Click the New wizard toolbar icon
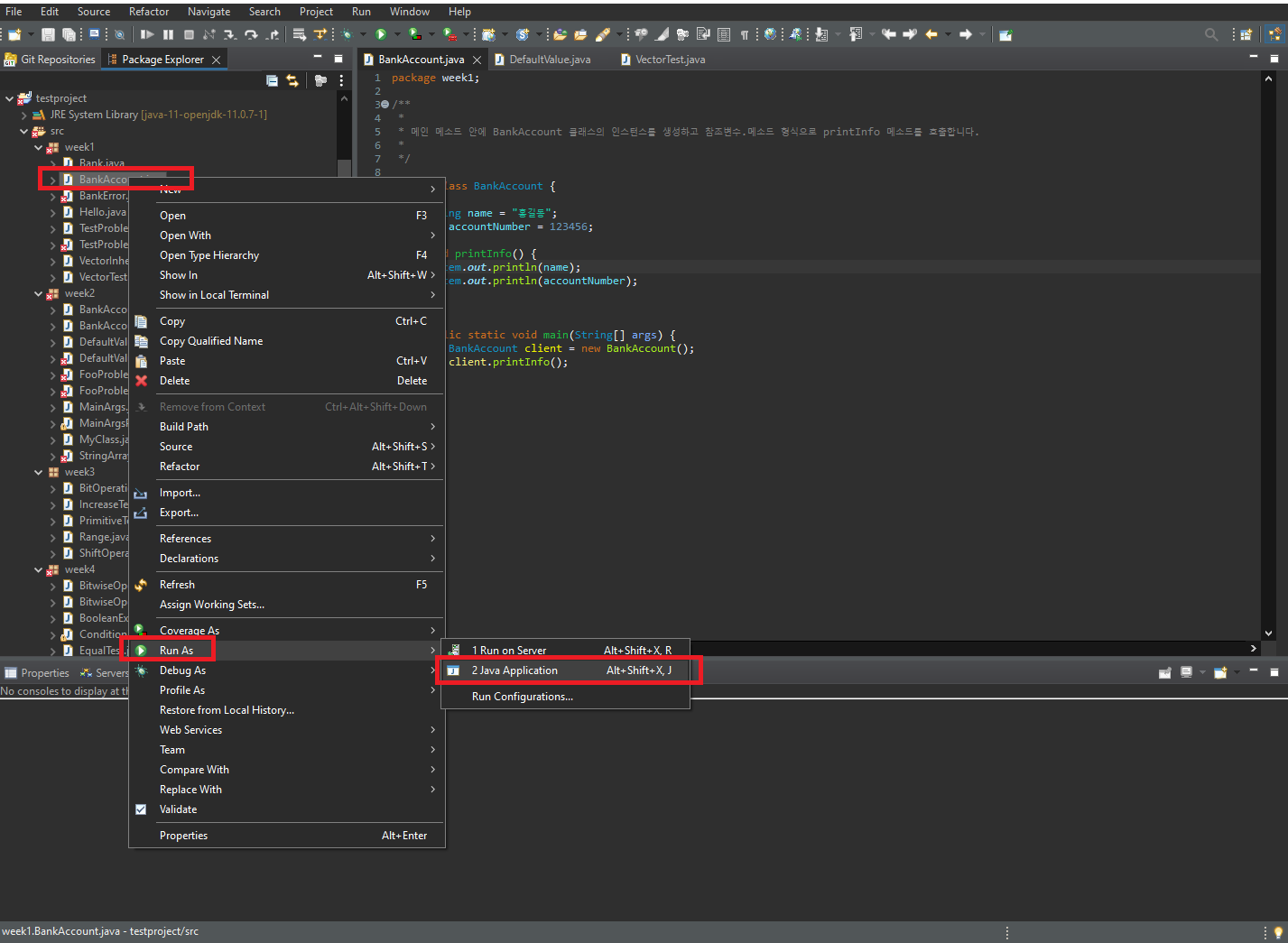Image resolution: width=1288 pixels, height=943 pixels. 14,34
